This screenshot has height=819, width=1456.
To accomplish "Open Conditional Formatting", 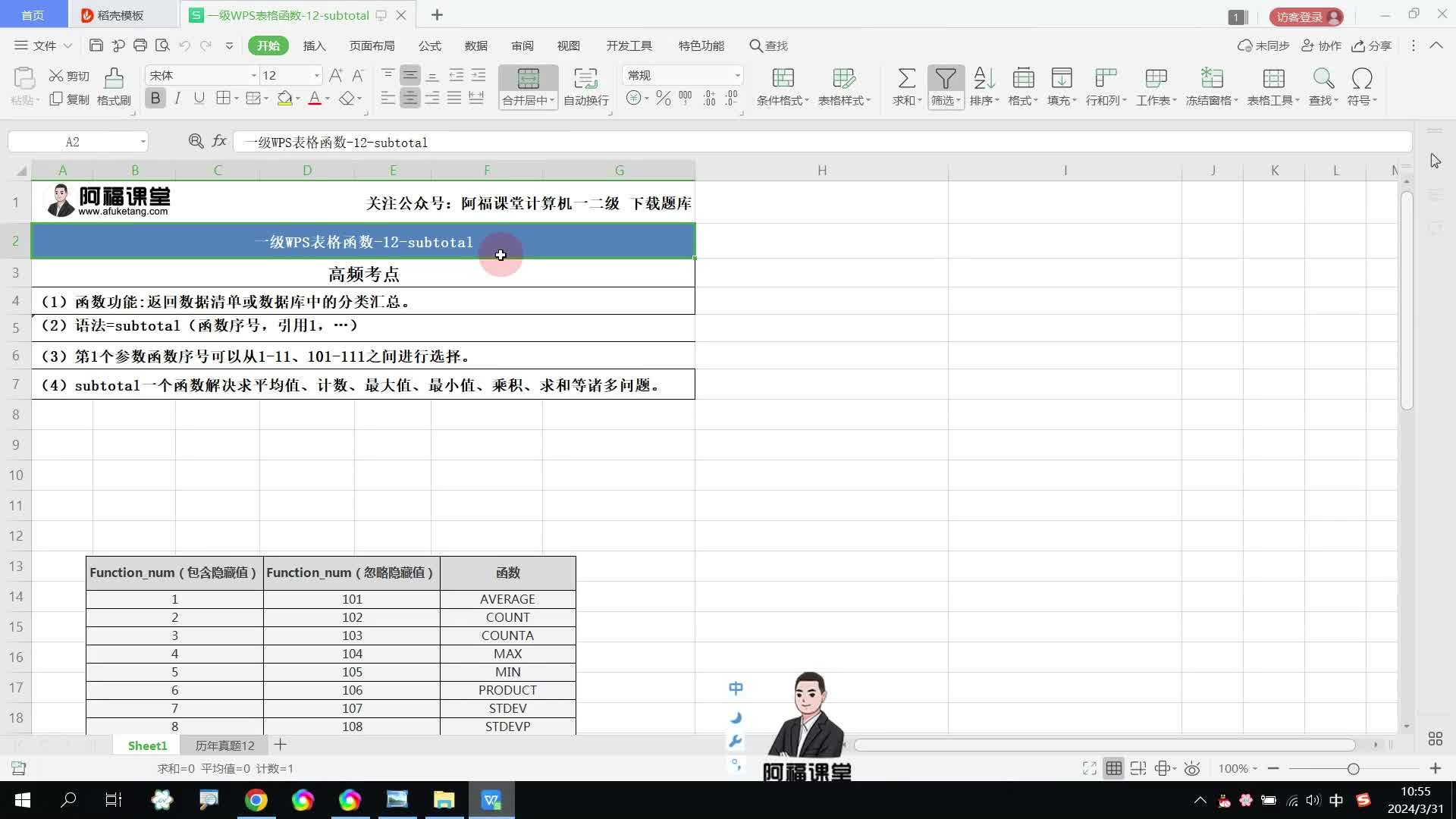I will [783, 78].
